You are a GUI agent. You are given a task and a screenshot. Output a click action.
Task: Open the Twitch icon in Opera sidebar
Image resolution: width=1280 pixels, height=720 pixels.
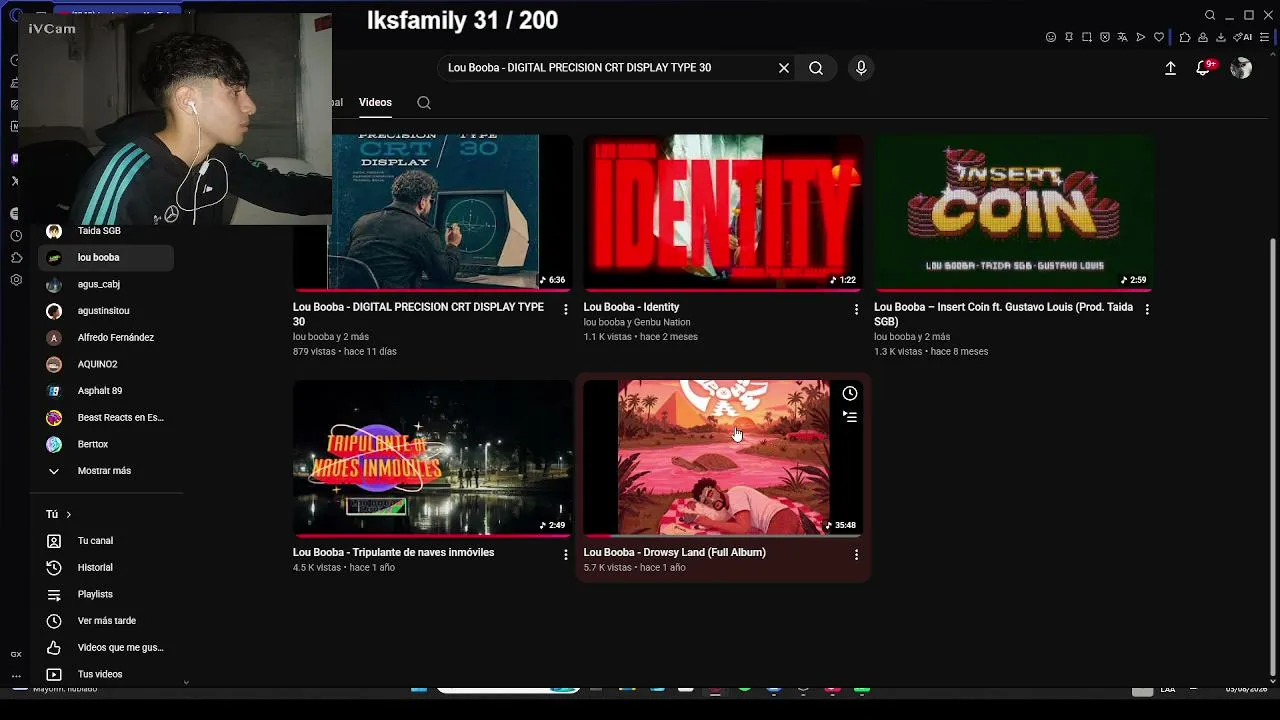[15, 159]
